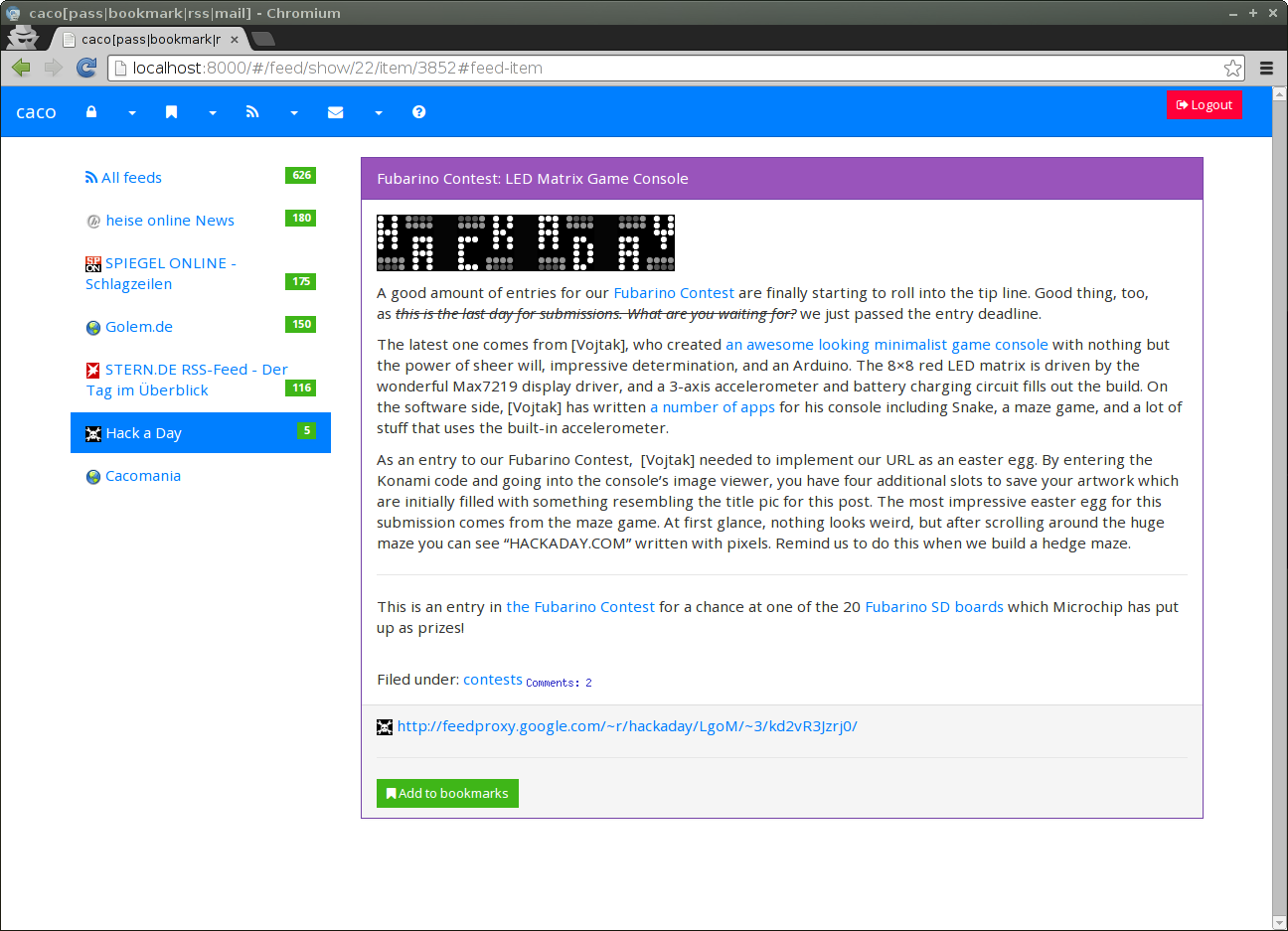
Task: Open a new tab with the new-tab button
Action: 263,39
